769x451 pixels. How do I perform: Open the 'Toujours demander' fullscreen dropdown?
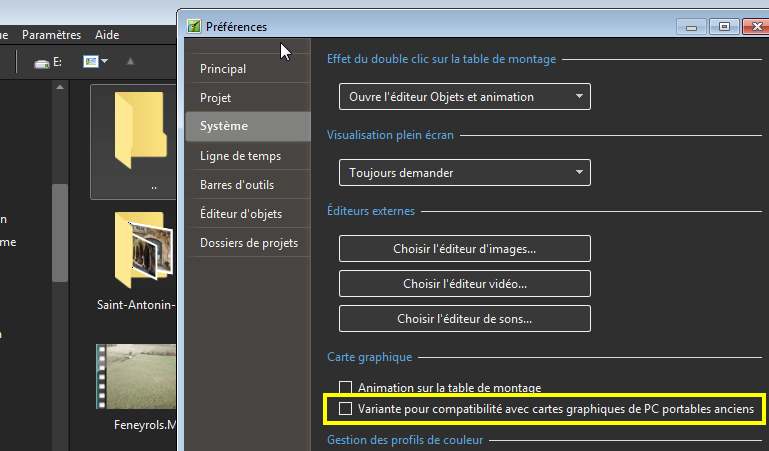point(464,173)
